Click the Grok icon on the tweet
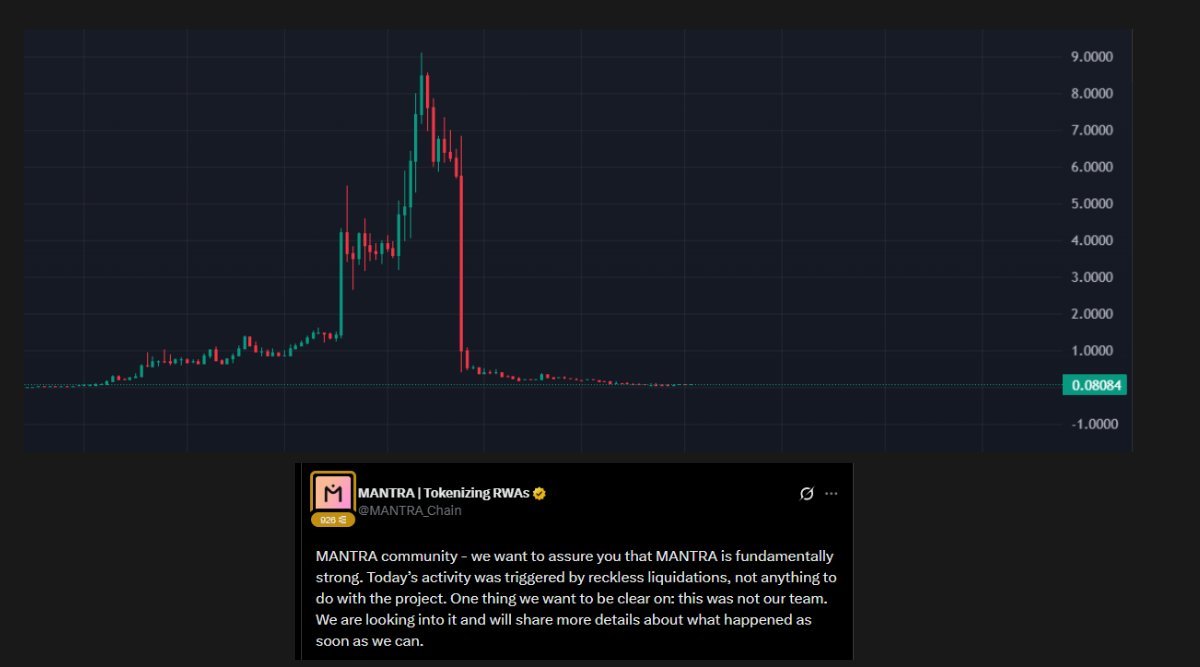 [807, 493]
